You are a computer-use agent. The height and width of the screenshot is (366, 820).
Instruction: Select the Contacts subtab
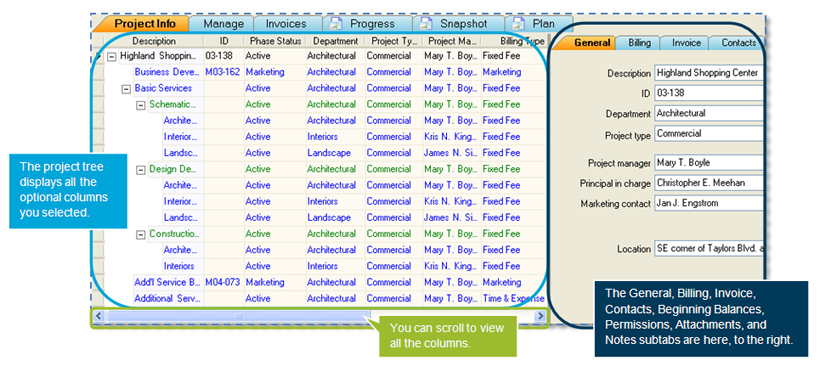(x=738, y=43)
